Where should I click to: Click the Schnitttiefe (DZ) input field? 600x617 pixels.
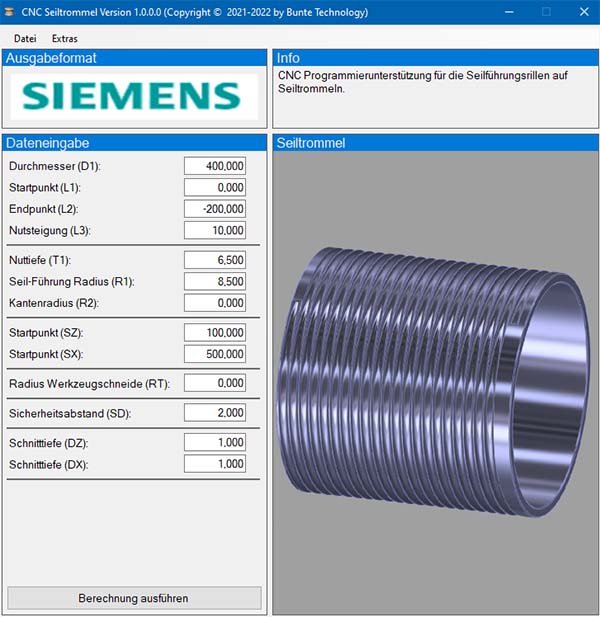(215, 442)
